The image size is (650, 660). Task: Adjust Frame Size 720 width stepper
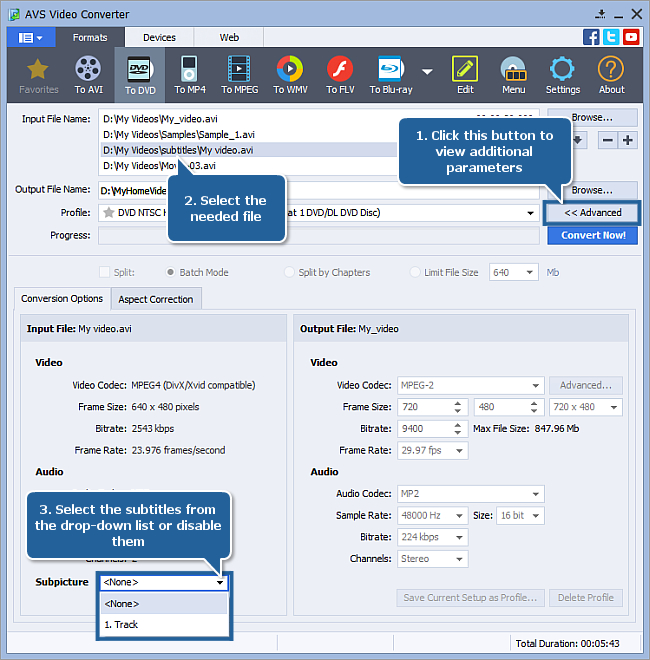[458, 407]
